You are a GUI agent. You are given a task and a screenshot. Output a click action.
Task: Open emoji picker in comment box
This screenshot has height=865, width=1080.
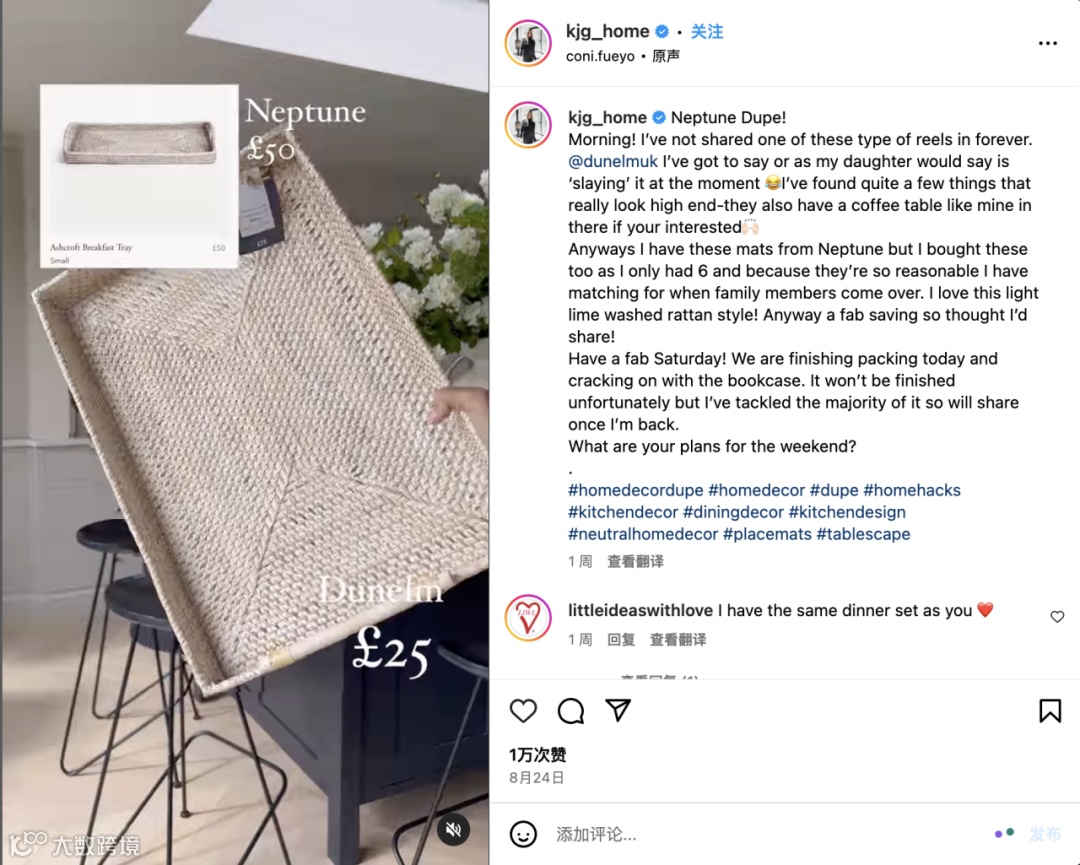click(x=523, y=834)
